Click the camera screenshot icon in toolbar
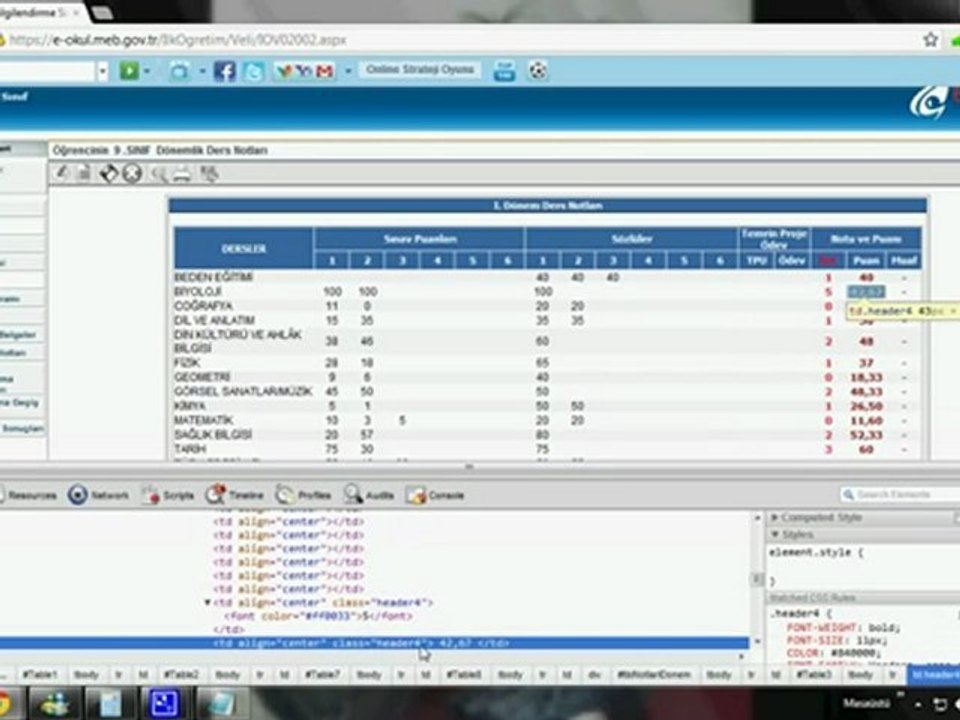 pos(179,71)
